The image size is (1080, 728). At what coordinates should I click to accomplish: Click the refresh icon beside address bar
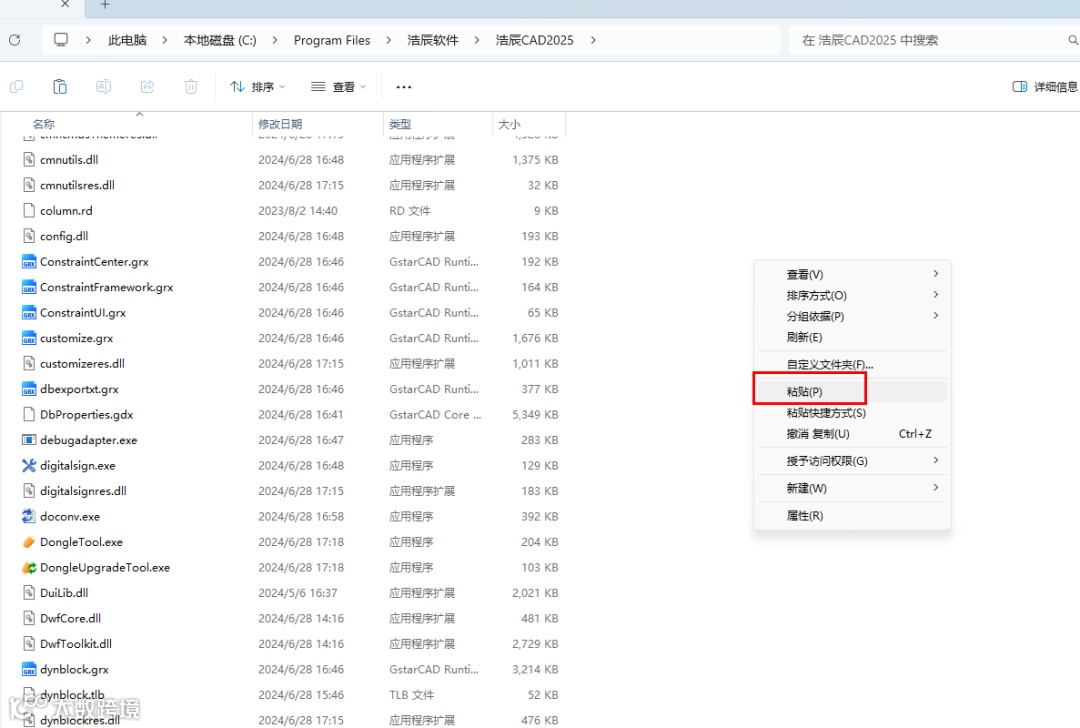click(14, 40)
